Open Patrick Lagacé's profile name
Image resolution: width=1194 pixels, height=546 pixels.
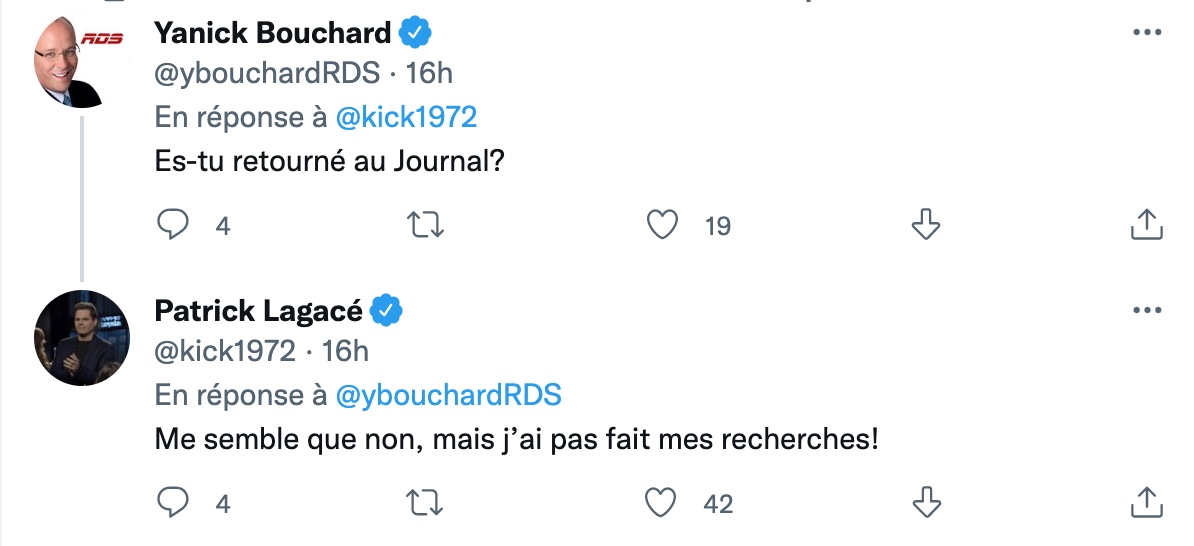tap(258, 311)
